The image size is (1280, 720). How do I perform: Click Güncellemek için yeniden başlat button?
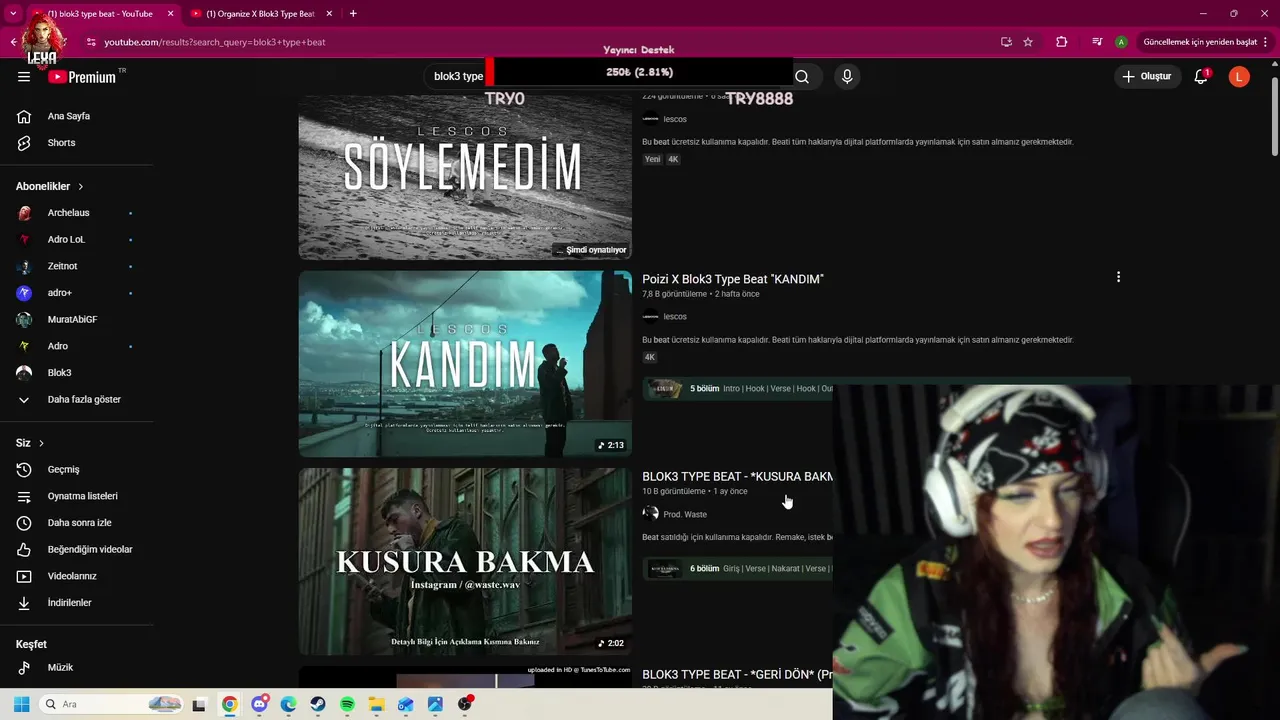(1204, 42)
